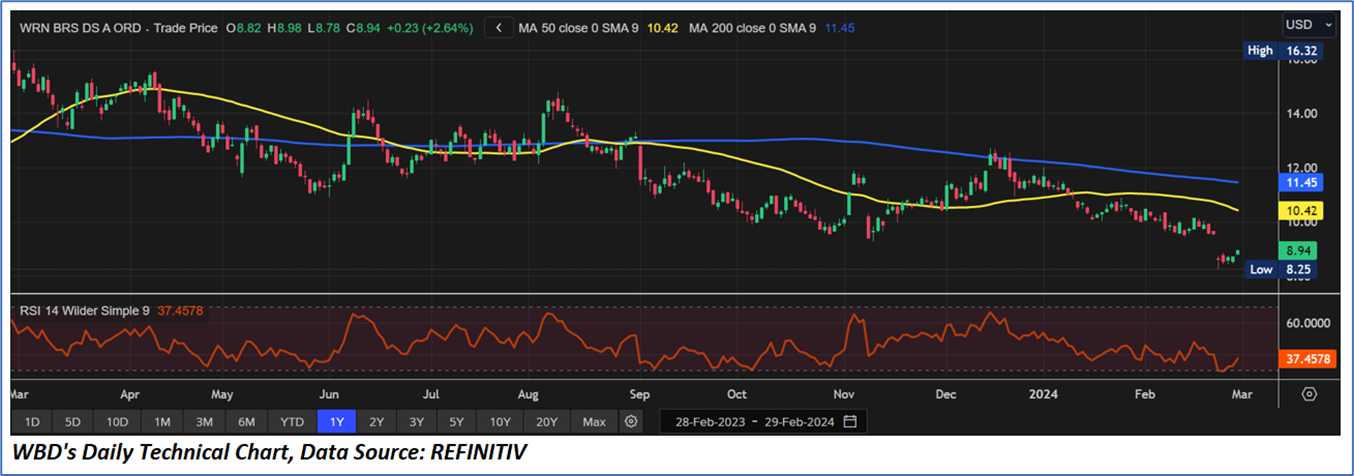Select the 1D time range
Image resolution: width=1354 pixels, height=476 pixels.
[32, 421]
